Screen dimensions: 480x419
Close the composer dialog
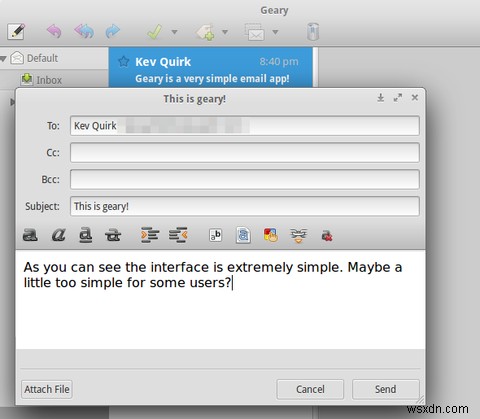pos(415,97)
